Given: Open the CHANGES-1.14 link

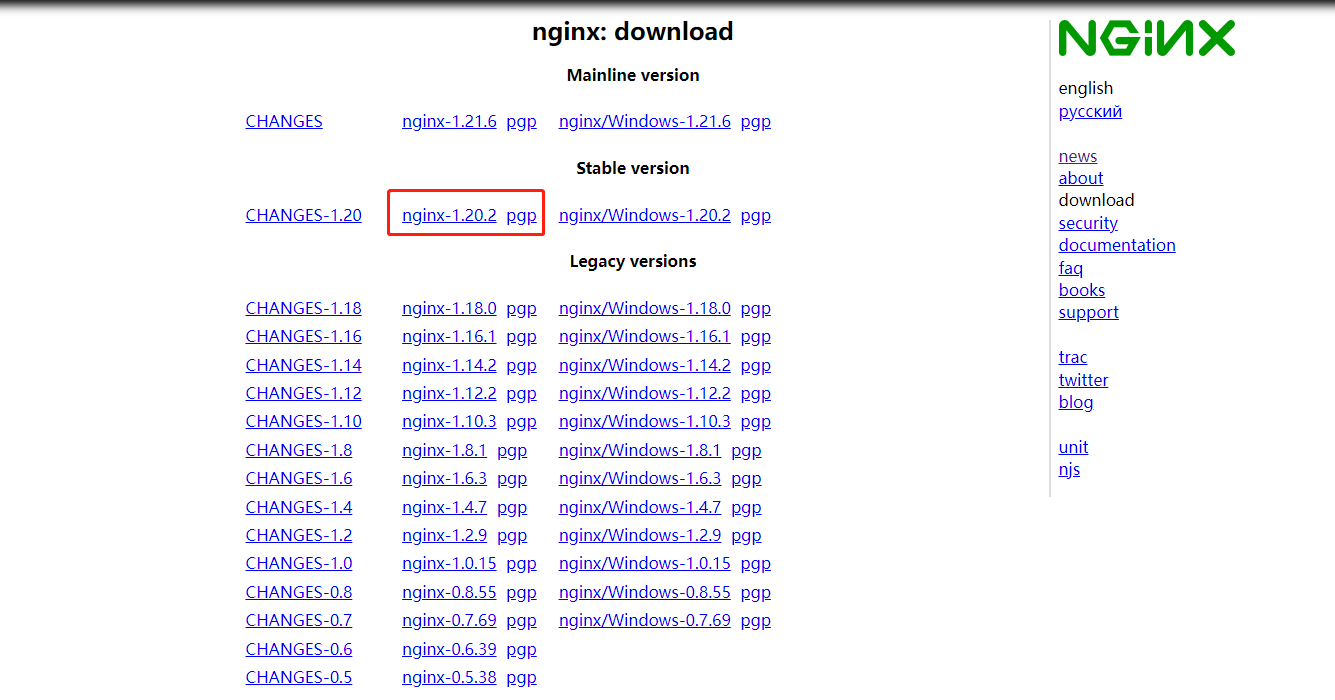Looking at the screenshot, I should [x=304, y=365].
